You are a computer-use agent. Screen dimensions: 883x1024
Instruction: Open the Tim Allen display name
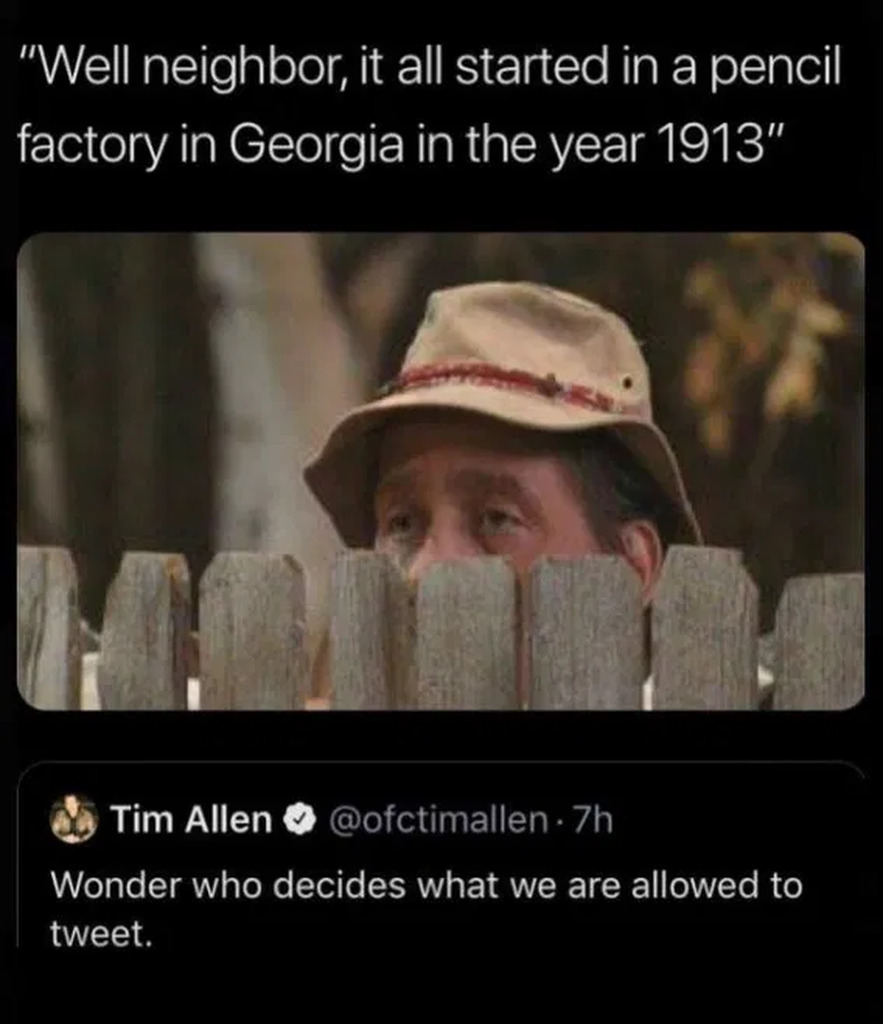[x=191, y=820]
